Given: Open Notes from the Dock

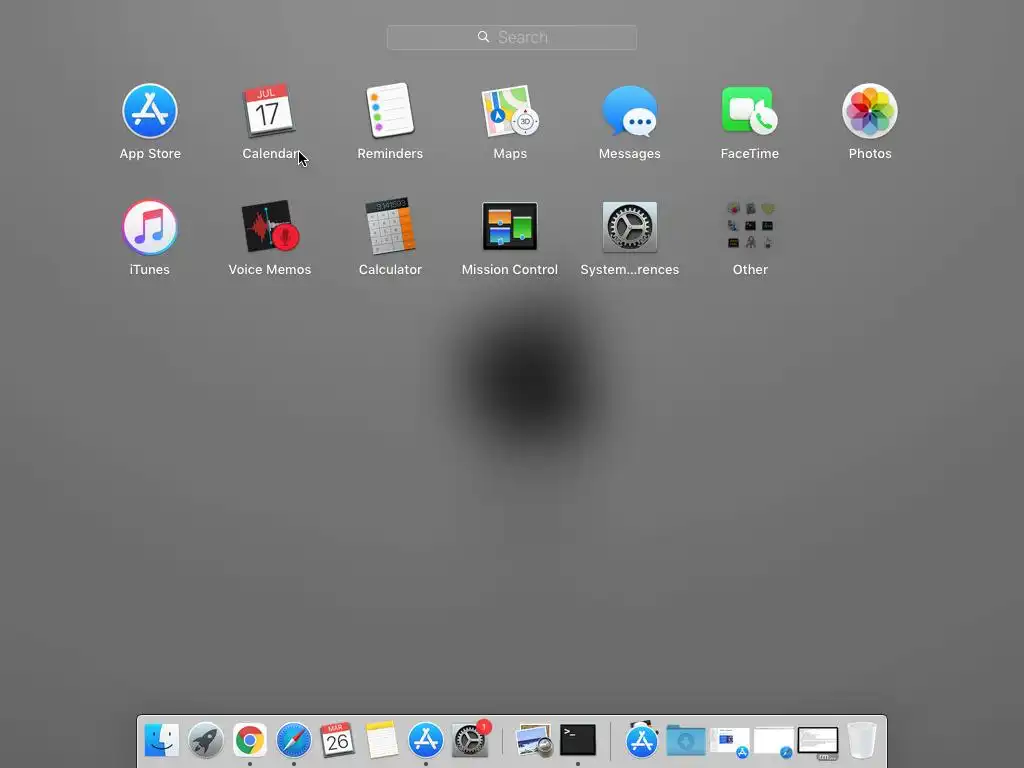Looking at the screenshot, I should click(x=381, y=740).
